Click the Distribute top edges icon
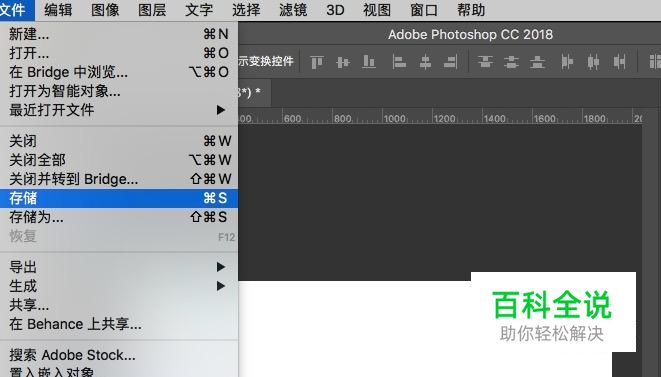 (x=485, y=62)
